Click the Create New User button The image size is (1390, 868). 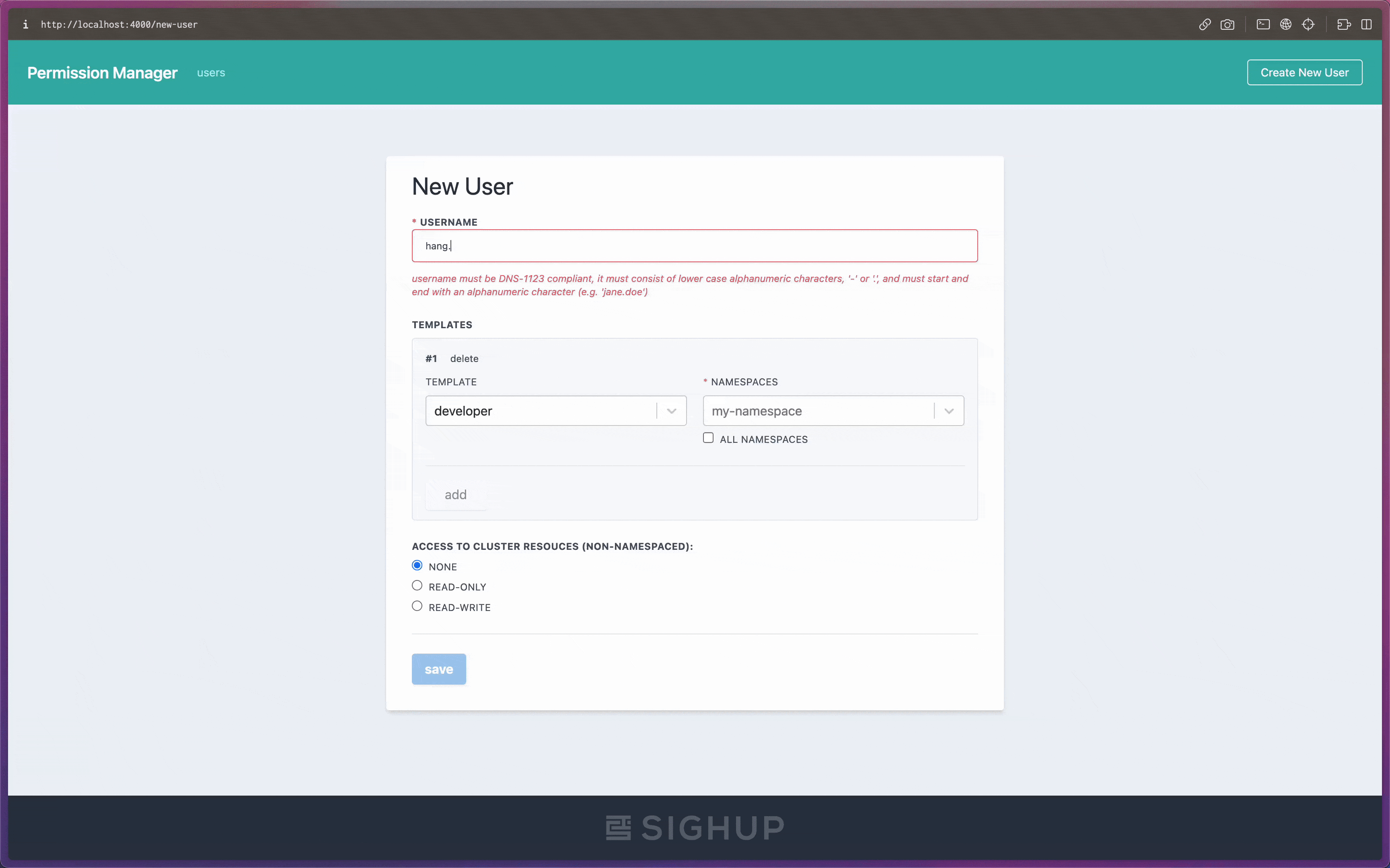click(1304, 72)
